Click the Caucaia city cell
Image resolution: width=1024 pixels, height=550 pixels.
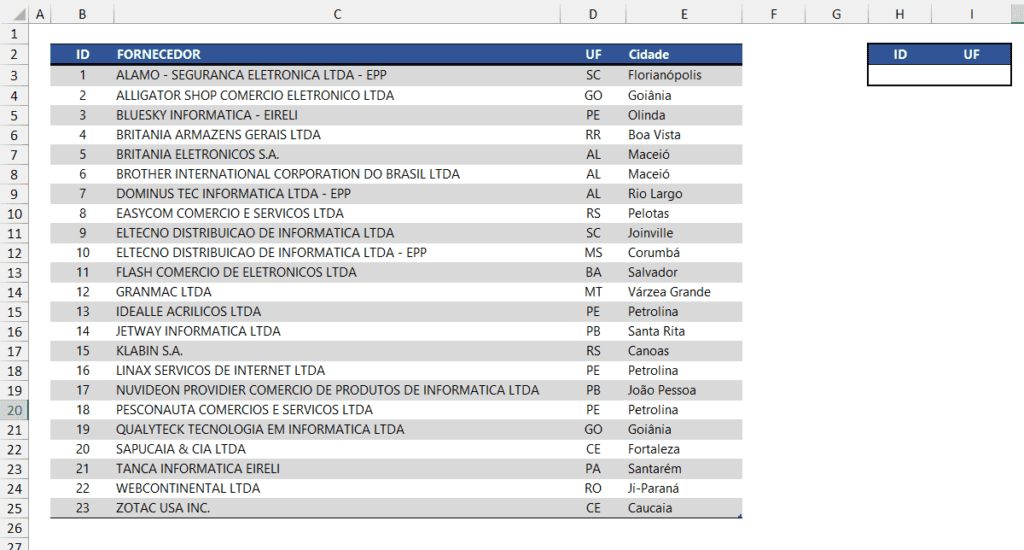point(684,508)
